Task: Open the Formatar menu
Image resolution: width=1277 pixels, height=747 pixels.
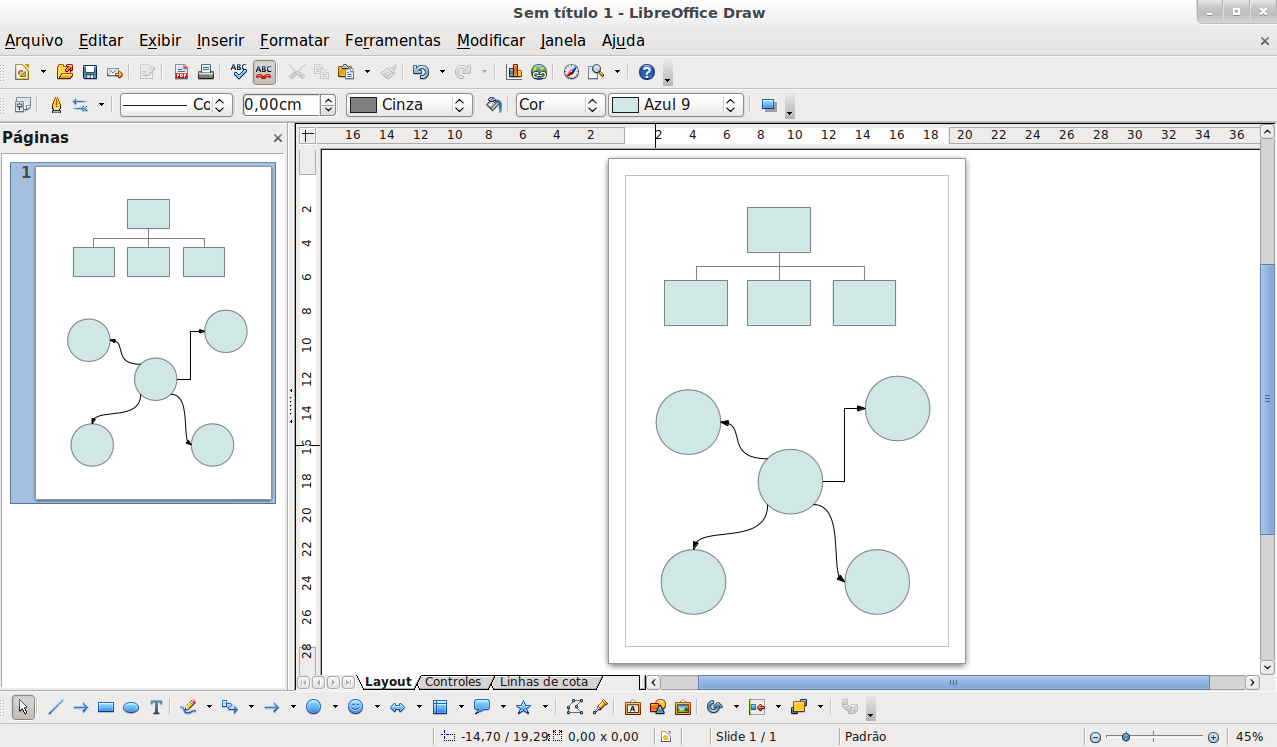Action: (x=294, y=41)
